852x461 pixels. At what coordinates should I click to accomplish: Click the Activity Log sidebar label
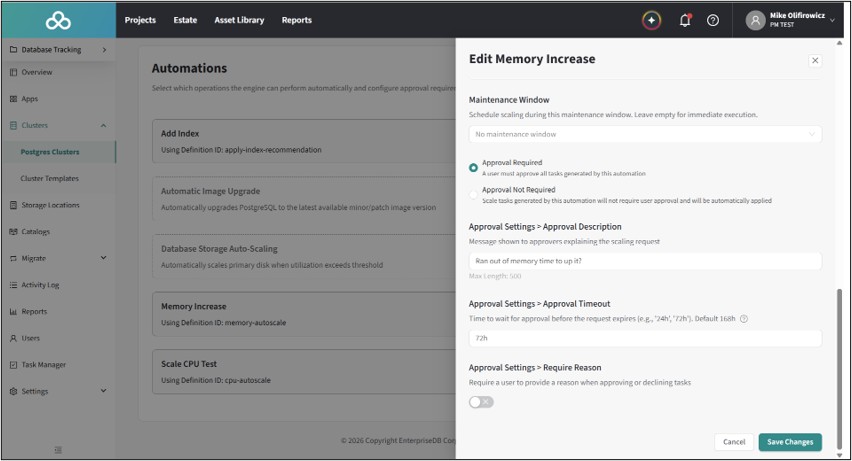tap(40, 285)
